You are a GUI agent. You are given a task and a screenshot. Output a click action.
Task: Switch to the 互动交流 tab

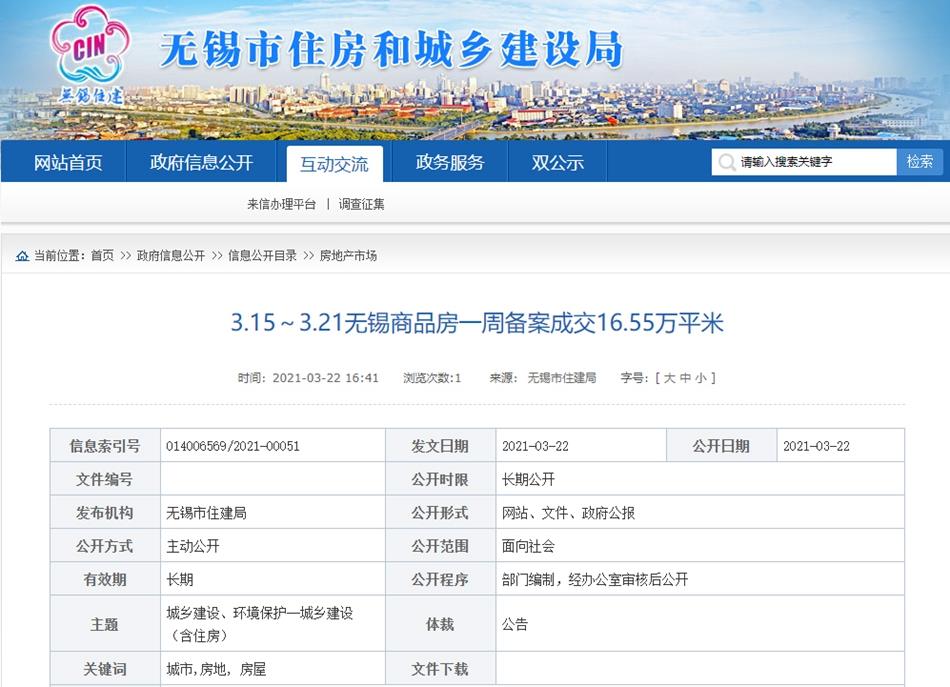tap(333, 161)
